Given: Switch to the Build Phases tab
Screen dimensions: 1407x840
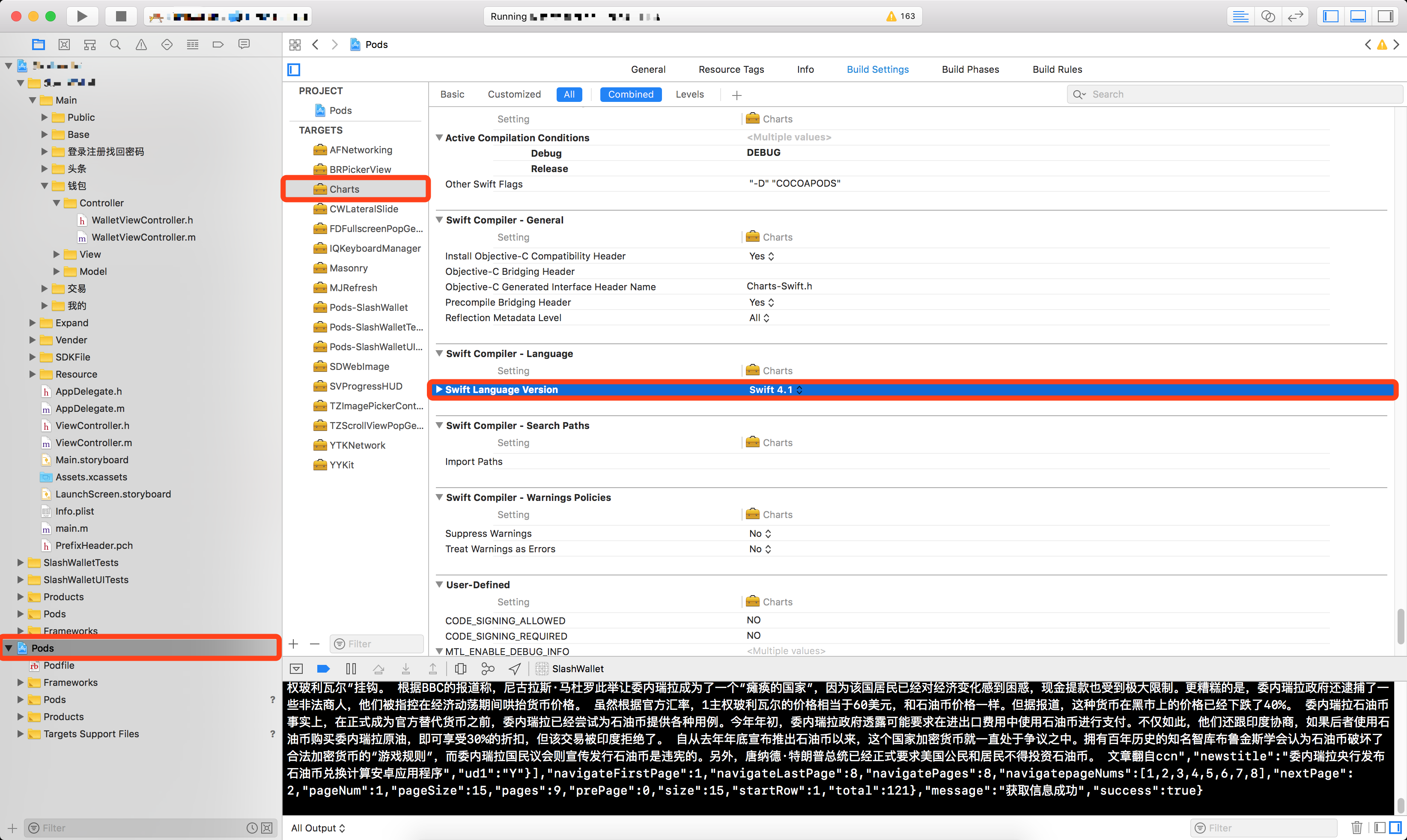Looking at the screenshot, I should tap(970, 69).
